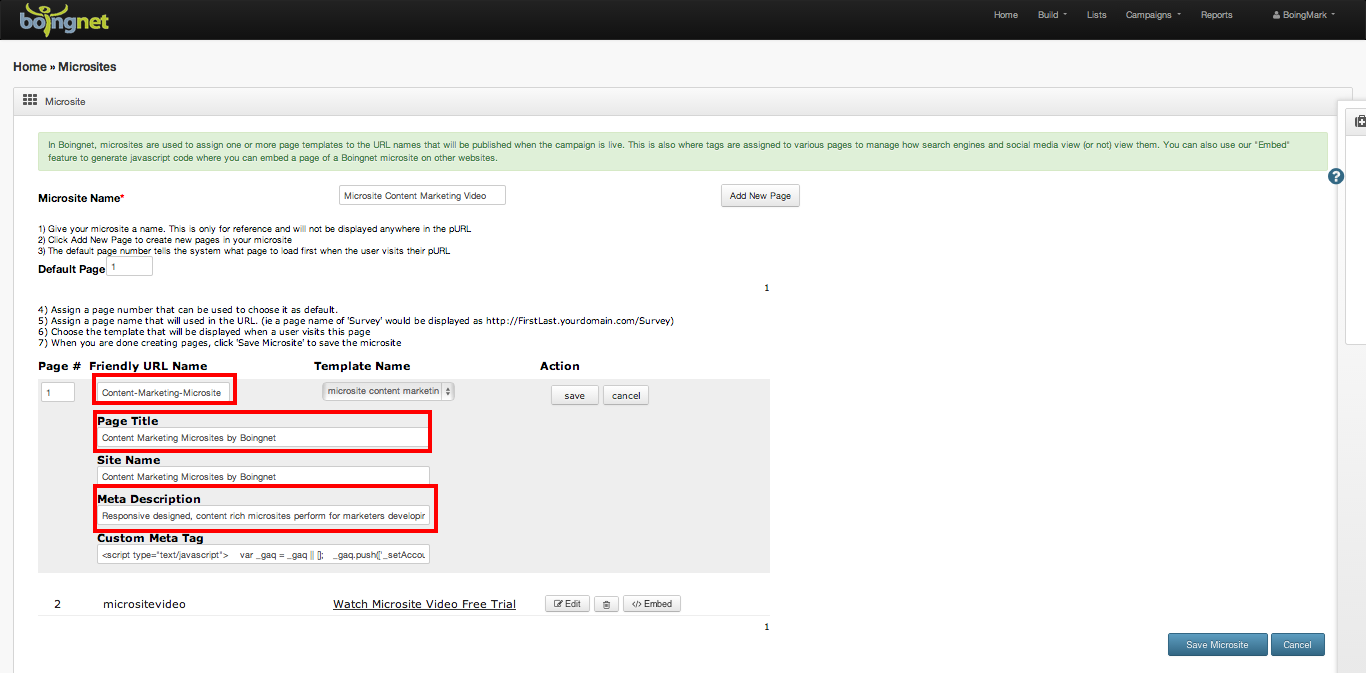The image size is (1366, 673).
Task: Save the page 1 row
Action: click(574, 395)
